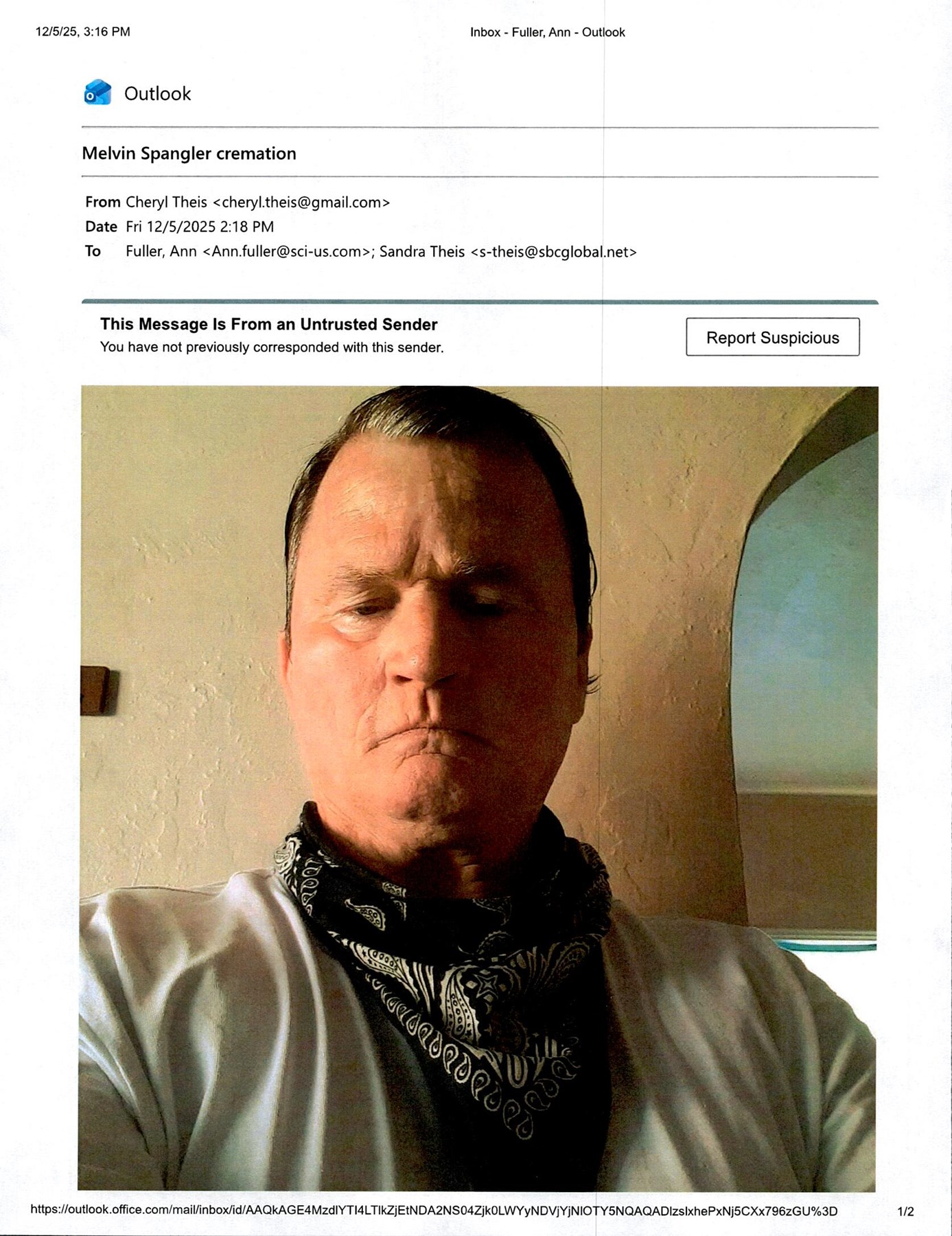Image resolution: width=952 pixels, height=1236 pixels.
Task: Click the Outlook wordmark beside the logo
Action: pos(157,93)
